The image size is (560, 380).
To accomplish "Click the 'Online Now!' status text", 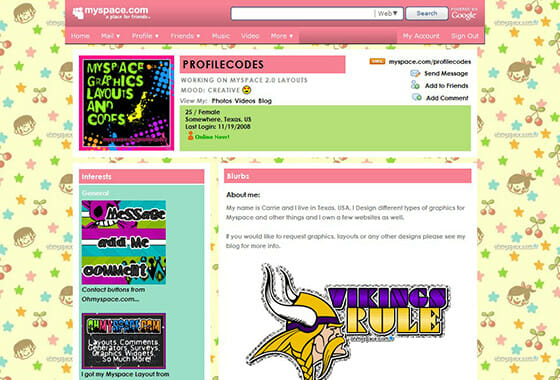I will tap(212, 137).
